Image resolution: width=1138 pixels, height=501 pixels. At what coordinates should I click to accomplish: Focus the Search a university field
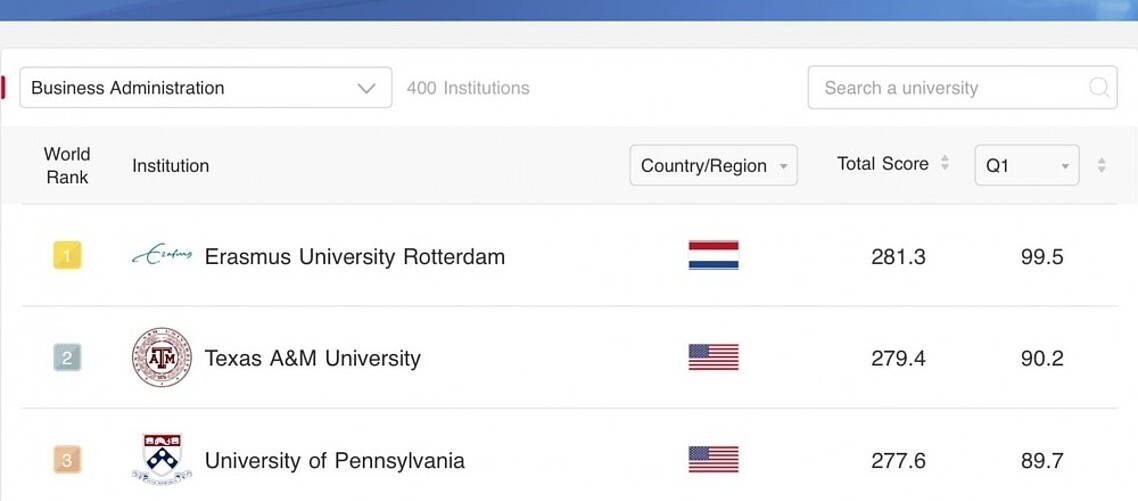[x=962, y=88]
